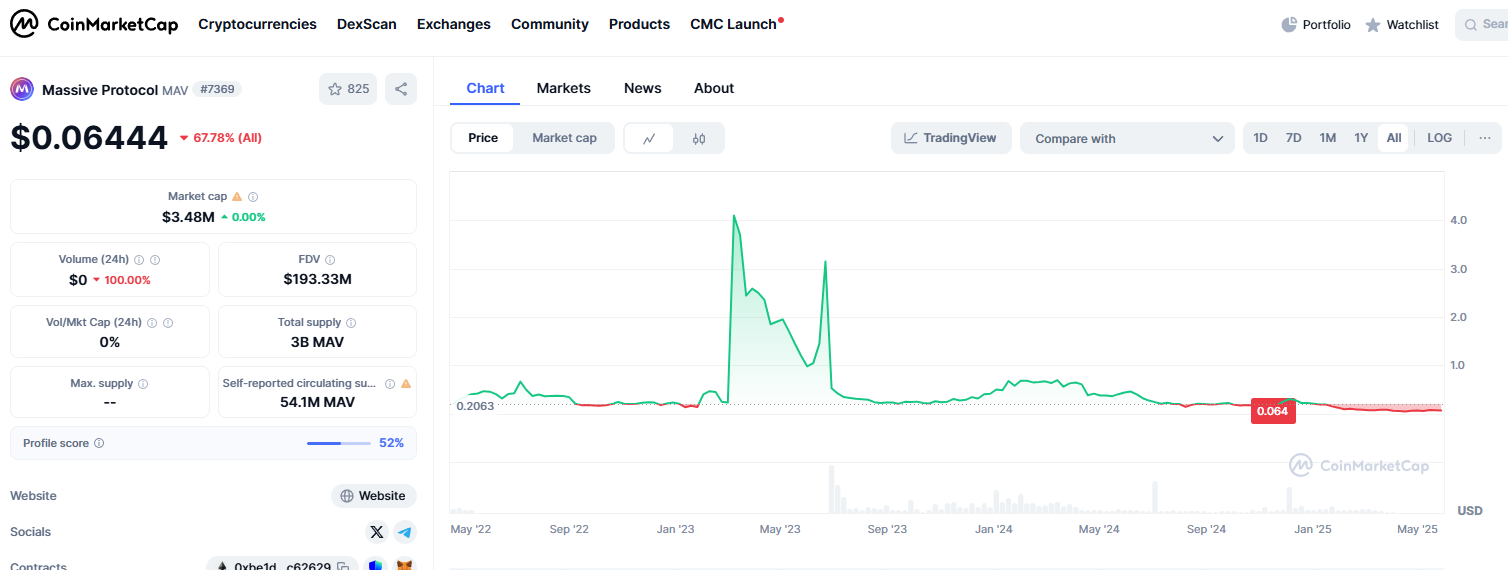This screenshot has height=570, width=1508.
Task: Click the Massive Protocol coin logo
Action: [22, 89]
